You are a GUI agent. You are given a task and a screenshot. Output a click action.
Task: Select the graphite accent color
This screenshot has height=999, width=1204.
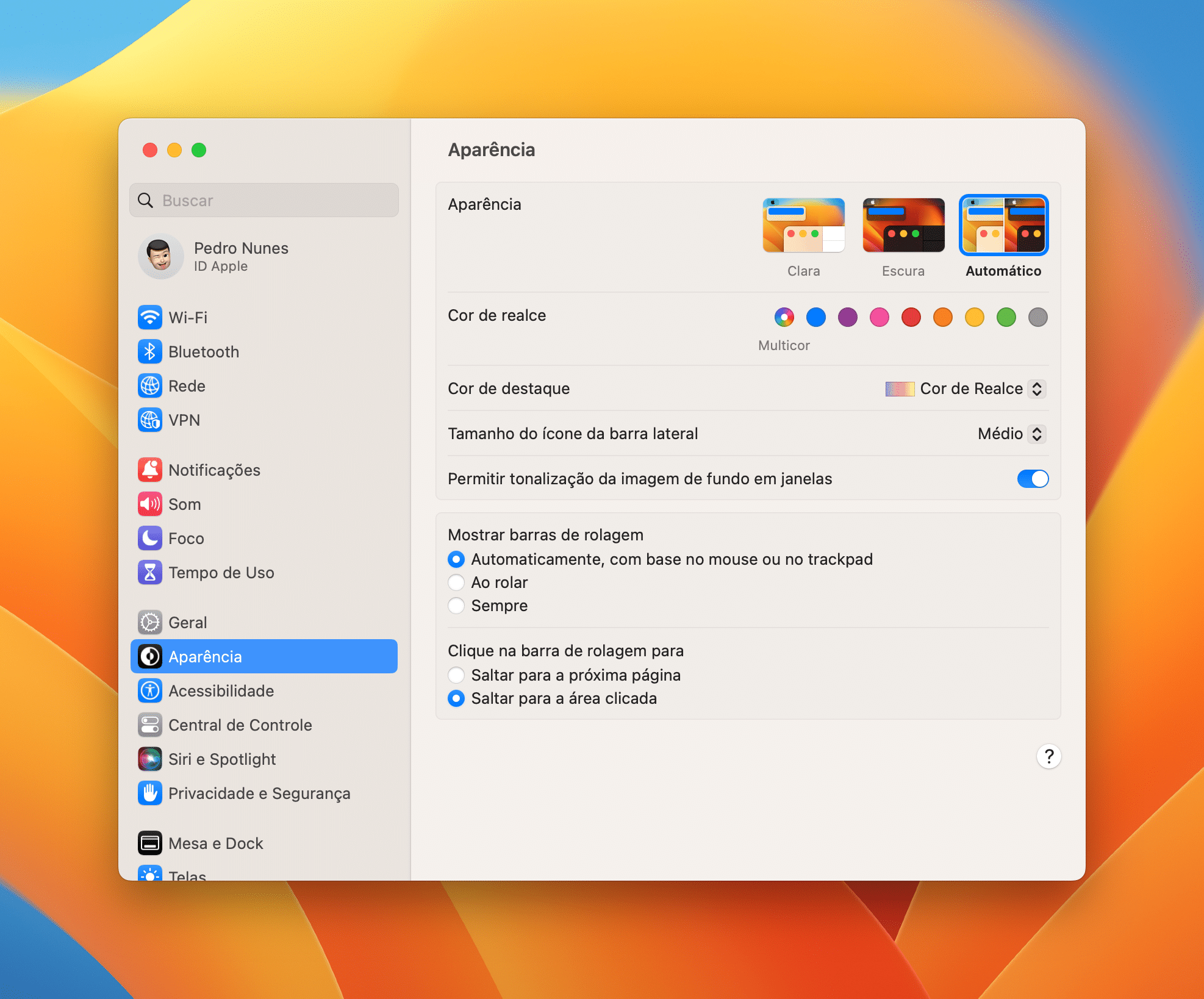point(1038,317)
